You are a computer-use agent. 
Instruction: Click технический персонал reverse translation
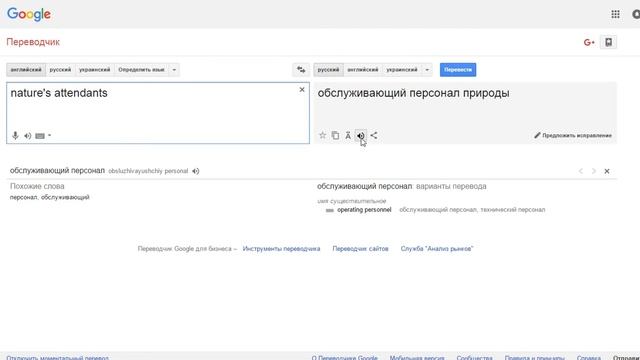click(513, 210)
